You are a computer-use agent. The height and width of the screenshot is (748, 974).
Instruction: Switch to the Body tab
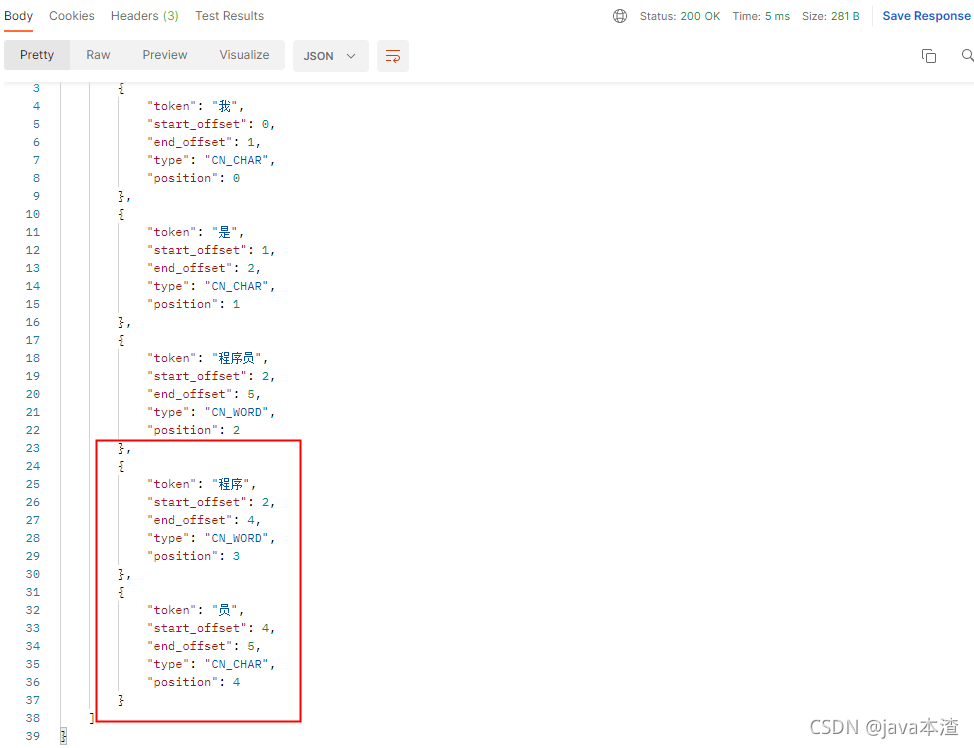coord(18,16)
